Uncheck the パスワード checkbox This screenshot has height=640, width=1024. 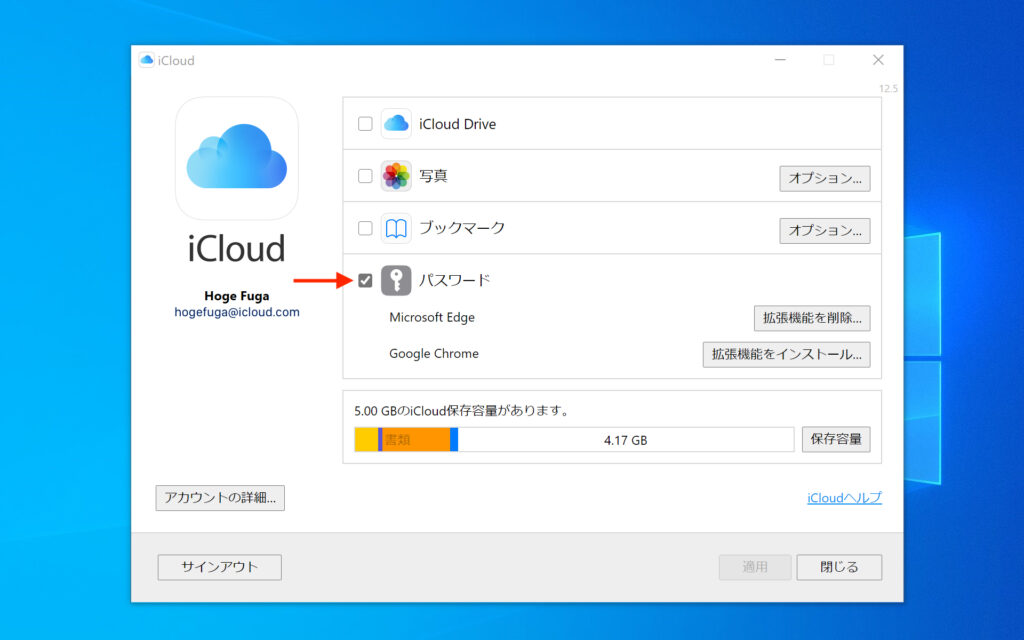pos(365,281)
